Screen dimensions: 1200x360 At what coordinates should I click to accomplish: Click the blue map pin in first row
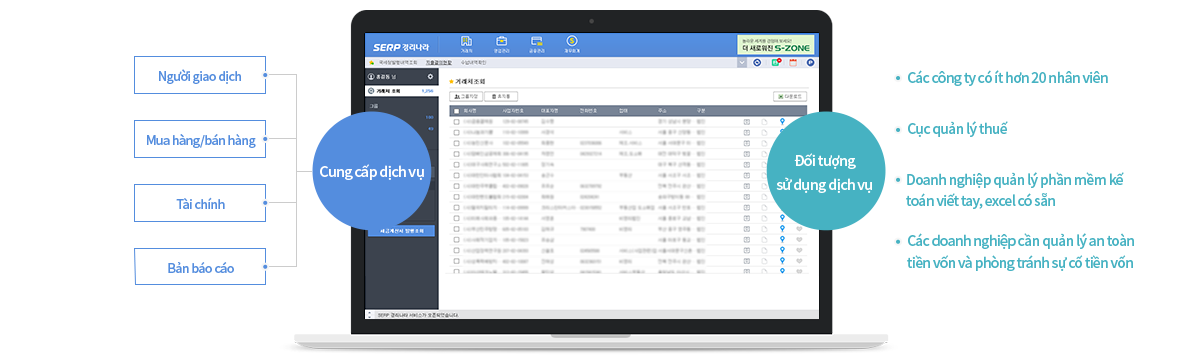pyautogui.click(x=781, y=120)
